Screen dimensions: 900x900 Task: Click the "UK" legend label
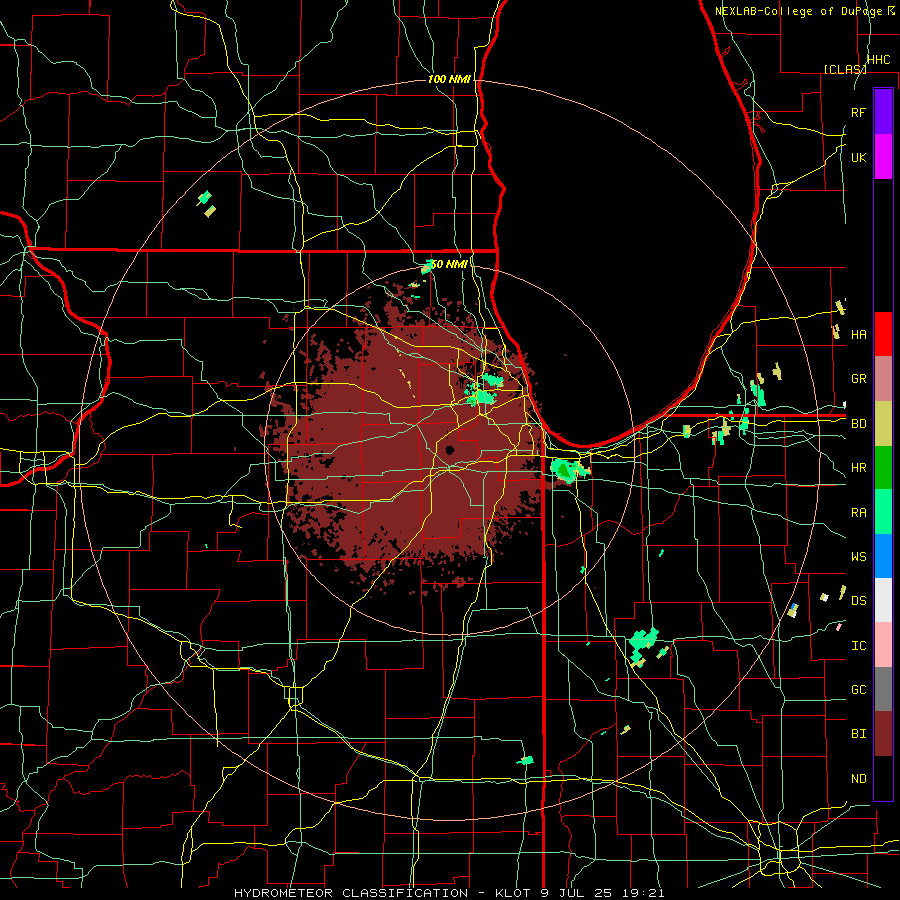tap(859, 157)
